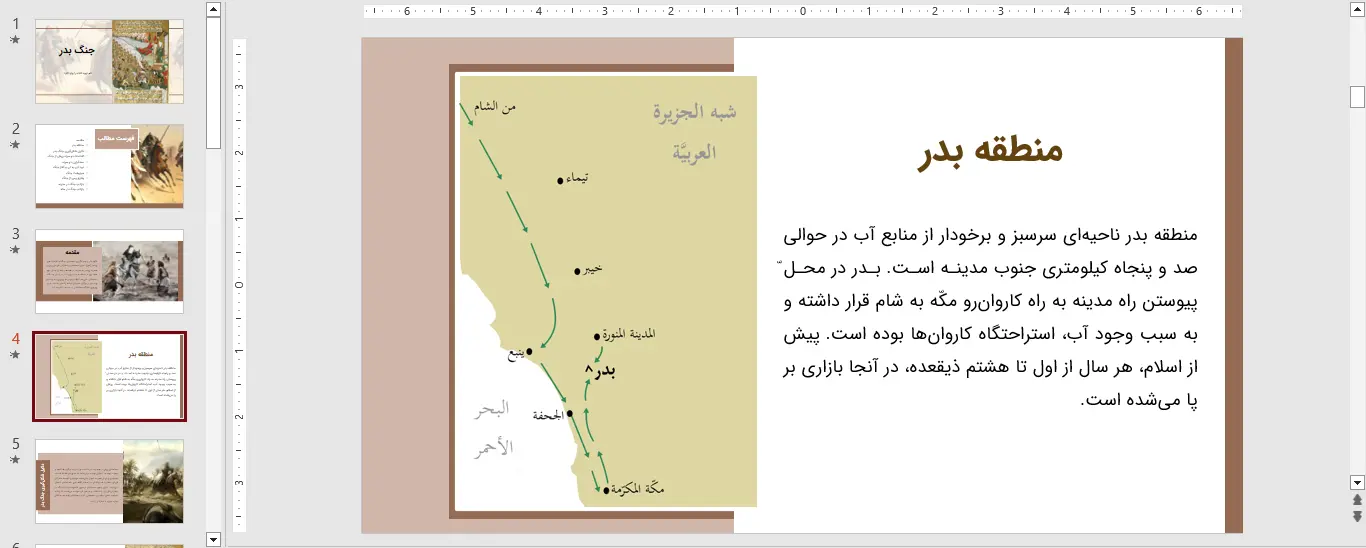The height and width of the screenshot is (548, 1366).
Task: Click the transition star under slide 3
Action: pyautogui.click(x=14, y=250)
